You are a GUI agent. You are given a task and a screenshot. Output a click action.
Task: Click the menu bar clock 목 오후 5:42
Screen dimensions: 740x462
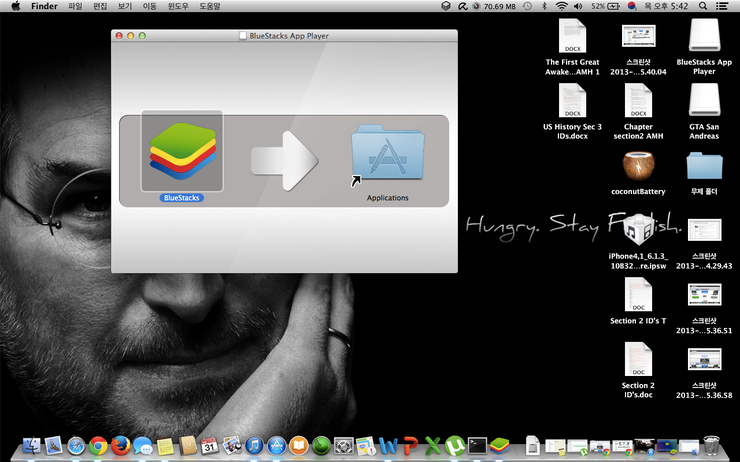(666, 6)
